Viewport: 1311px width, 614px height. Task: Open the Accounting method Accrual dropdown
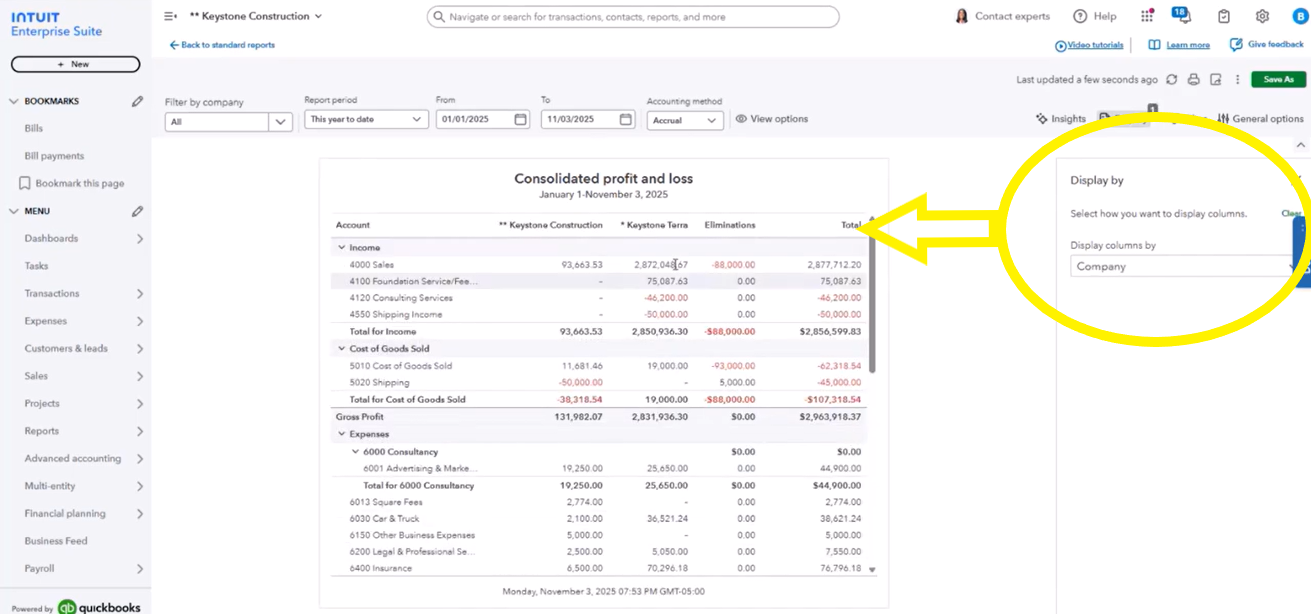click(x=685, y=120)
